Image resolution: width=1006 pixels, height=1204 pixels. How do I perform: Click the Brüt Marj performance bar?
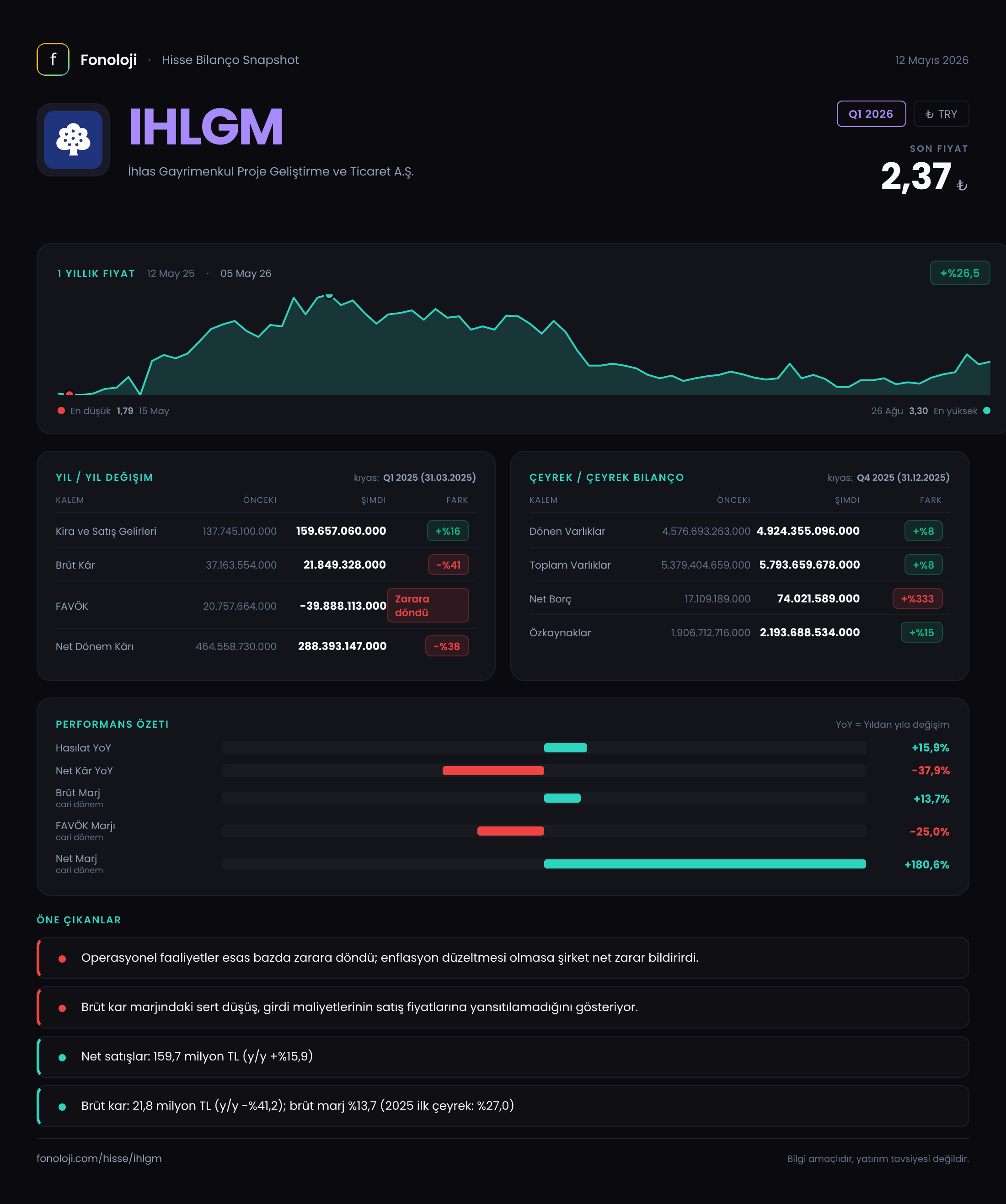pos(562,798)
